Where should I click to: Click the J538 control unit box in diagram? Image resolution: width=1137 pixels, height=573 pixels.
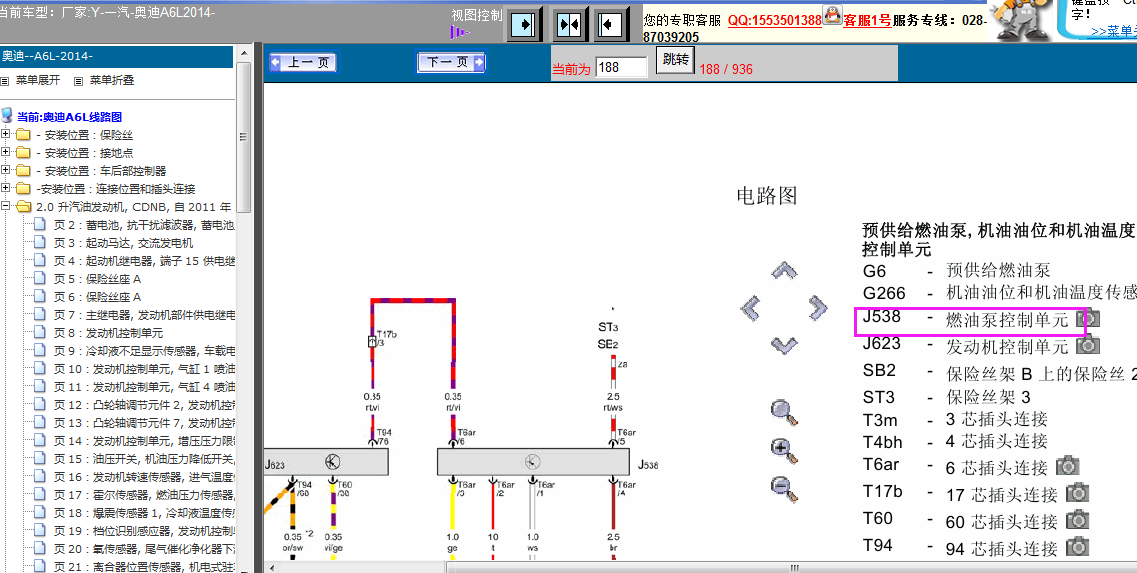[533, 461]
